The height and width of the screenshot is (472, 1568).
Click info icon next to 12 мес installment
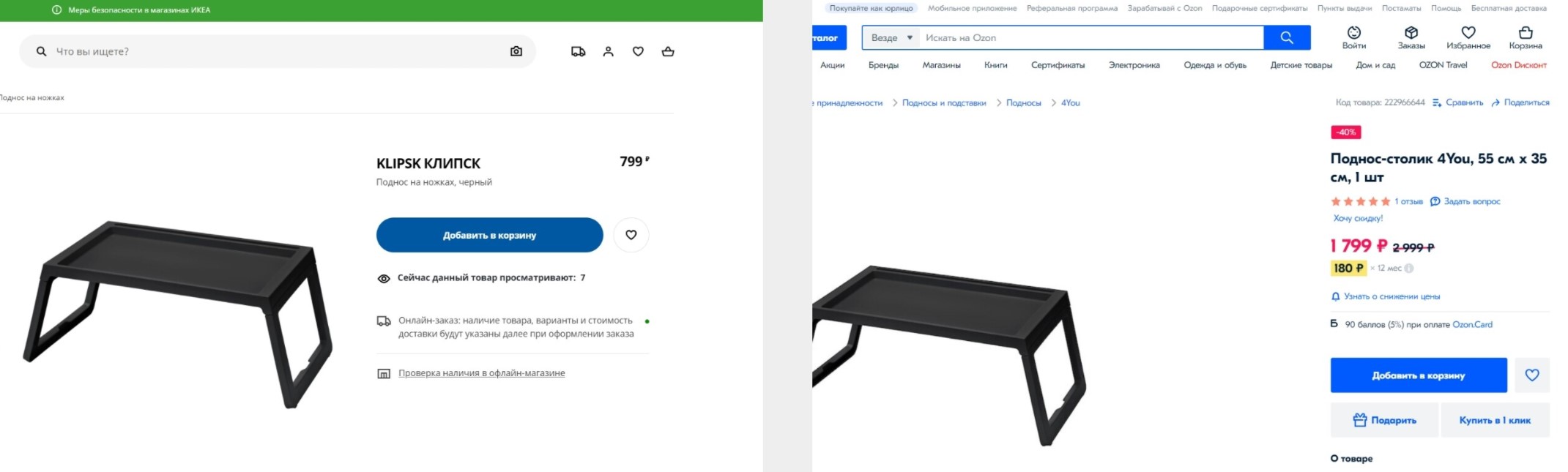coord(1408,269)
